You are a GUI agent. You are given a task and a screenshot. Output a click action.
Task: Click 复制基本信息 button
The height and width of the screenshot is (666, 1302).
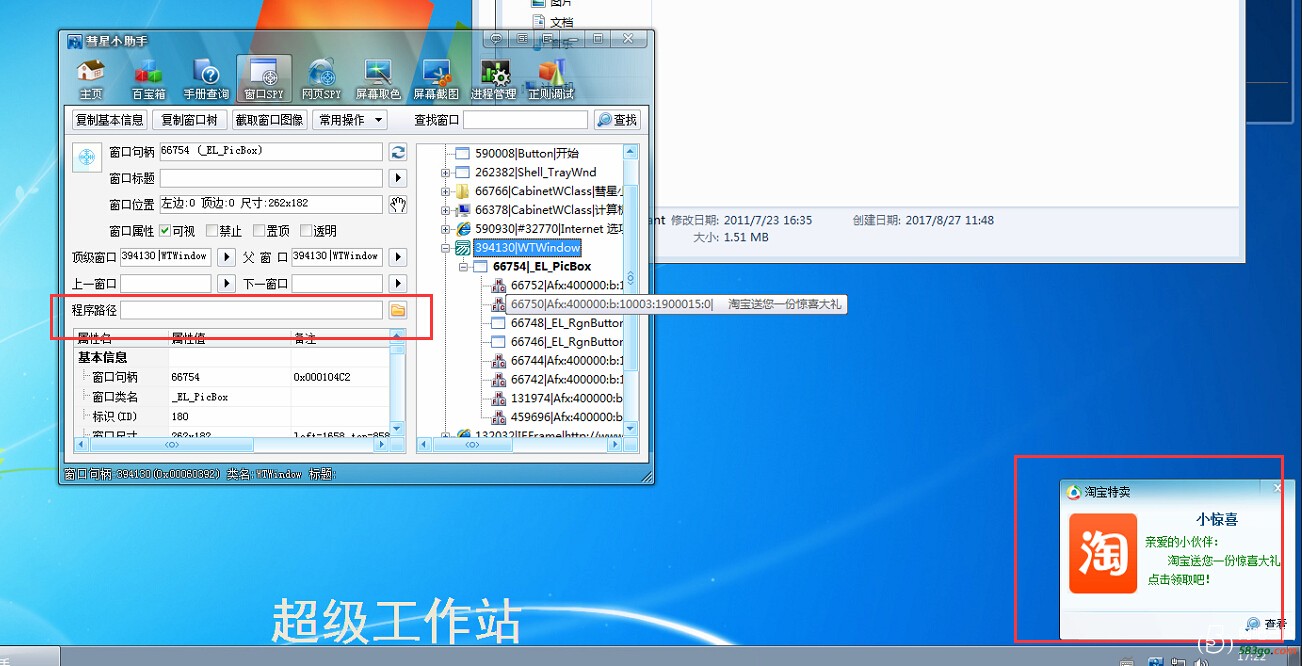tap(109, 120)
